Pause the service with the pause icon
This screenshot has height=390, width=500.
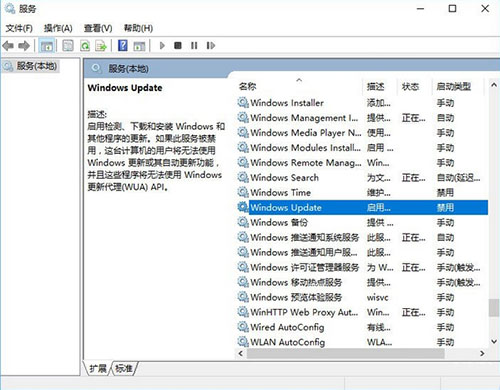click(194, 45)
